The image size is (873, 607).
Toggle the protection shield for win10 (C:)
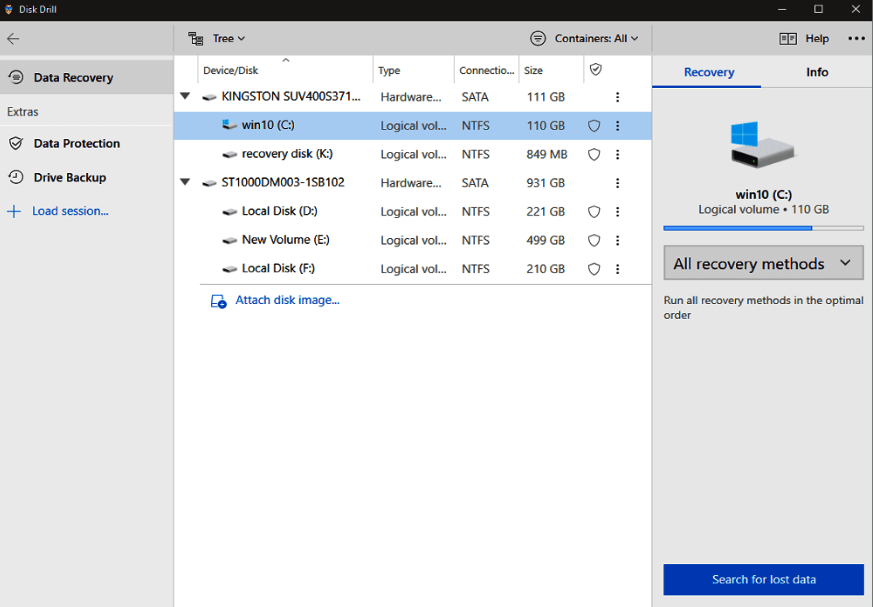pyautogui.click(x=593, y=126)
